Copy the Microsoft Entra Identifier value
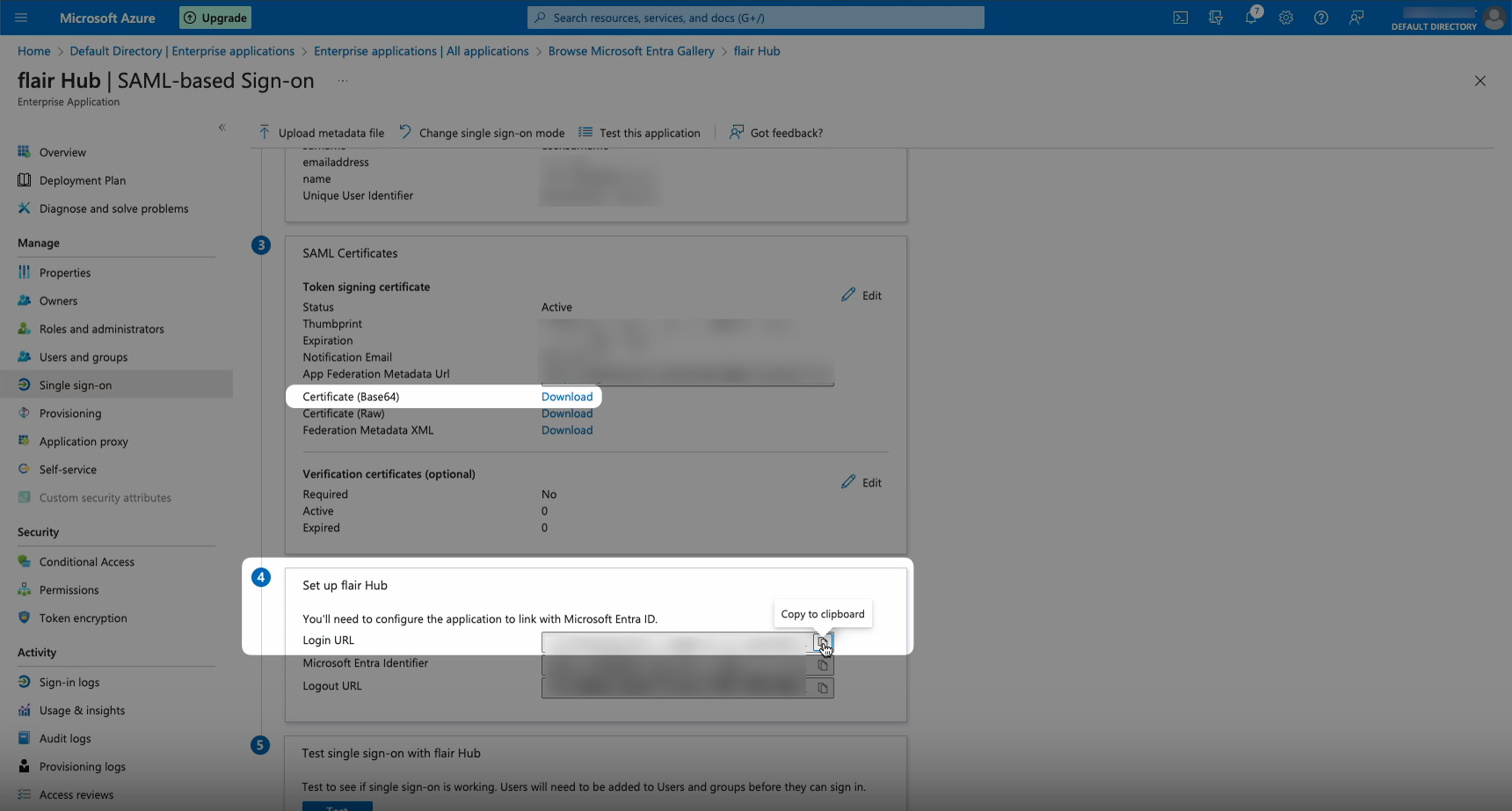 click(823, 665)
